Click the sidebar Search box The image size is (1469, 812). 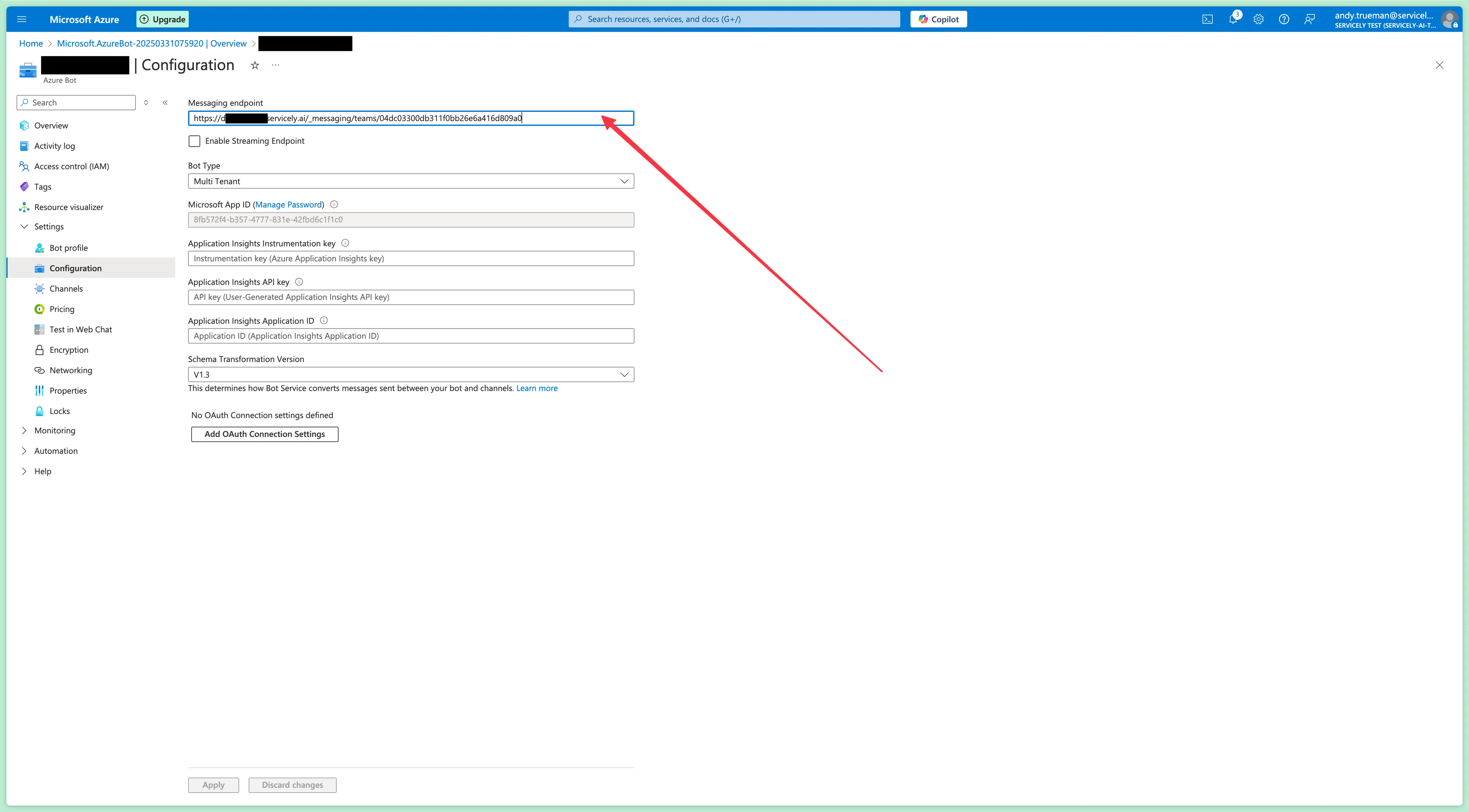(x=76, y=103)
